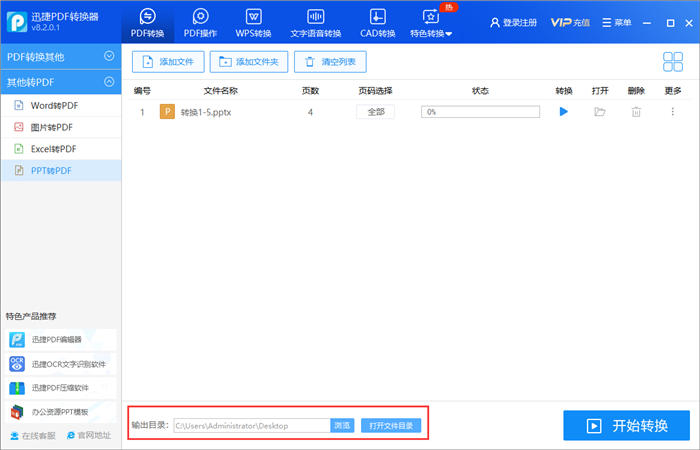Click the output directory path field
The height and width of the screenshot is (450, 700).
pyautogui.click(x=252, y=425)
